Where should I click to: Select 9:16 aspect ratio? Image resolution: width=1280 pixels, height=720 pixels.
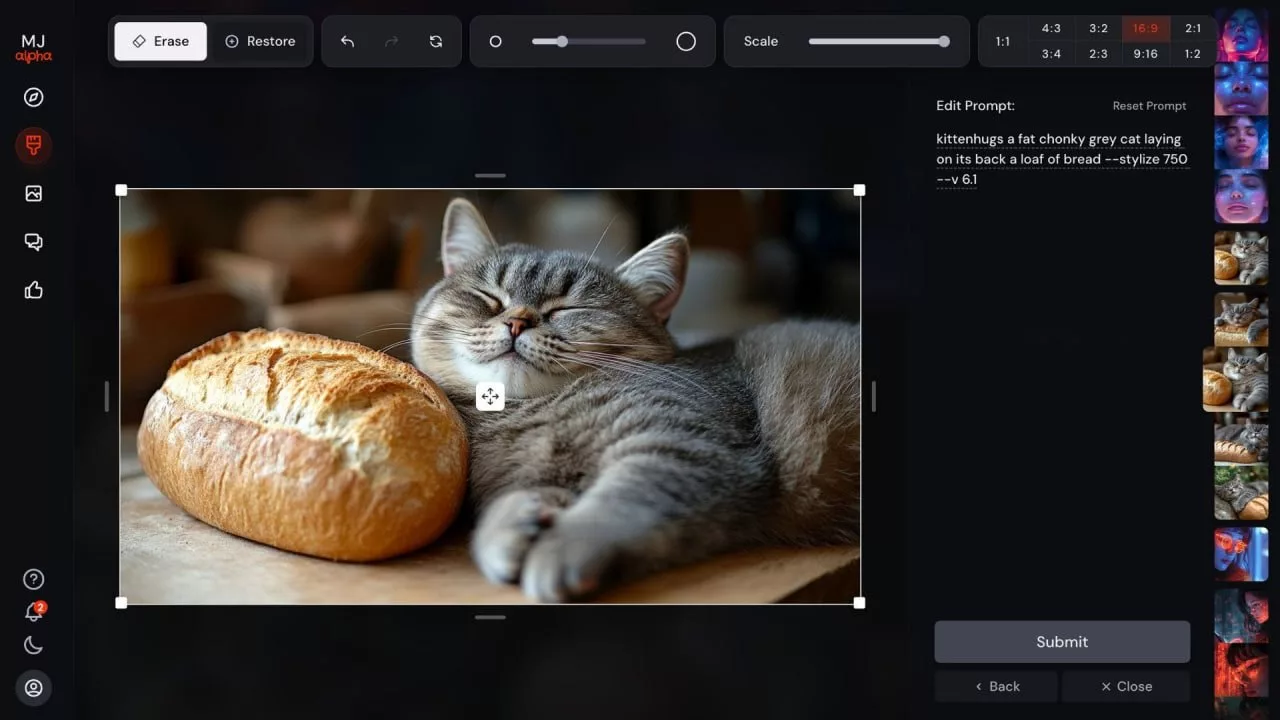1146,54
